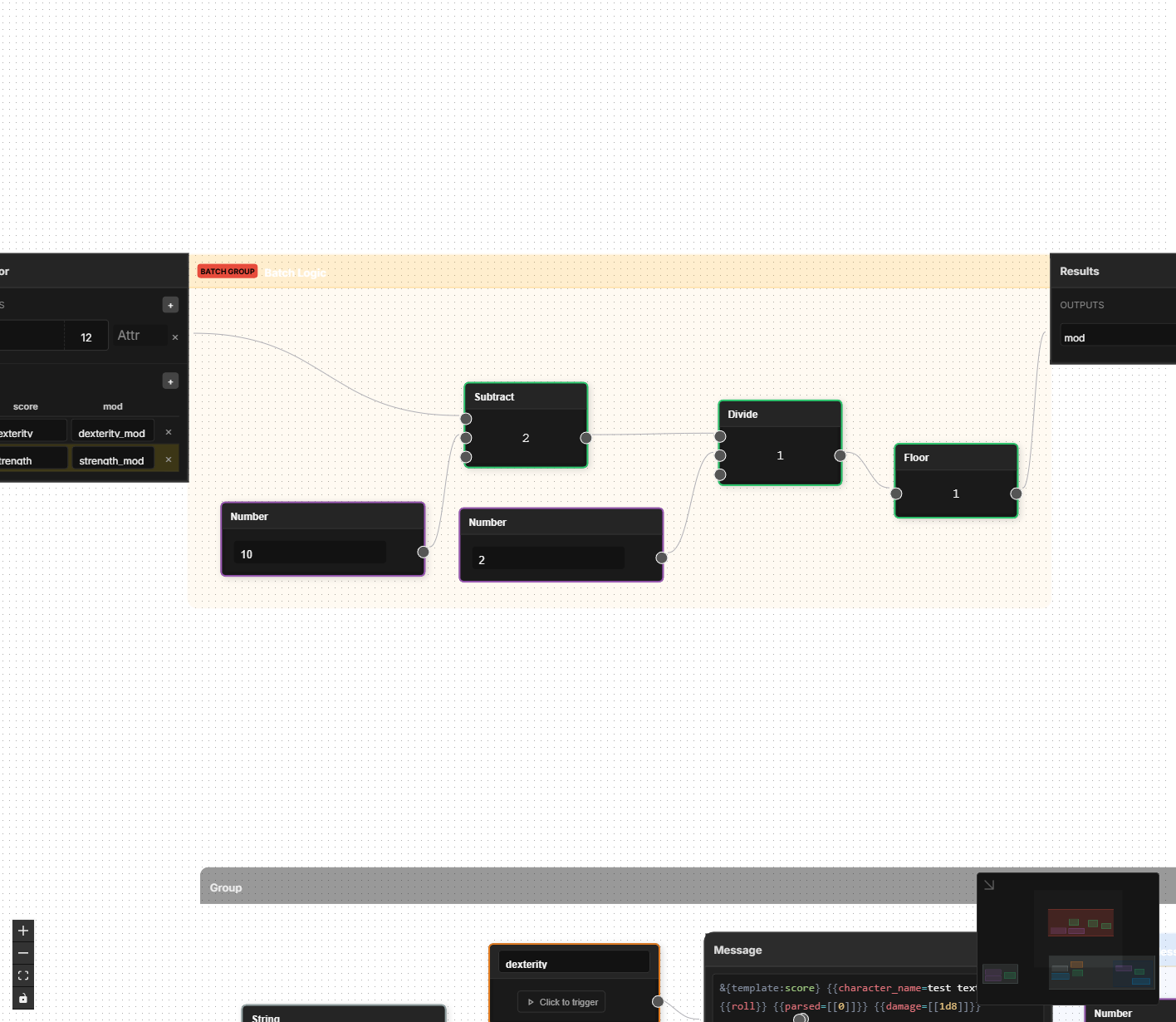Select the BATCH GROUP badge on Batch Logic
This screenshot has width=1176, height=1022.
point(227,271)
